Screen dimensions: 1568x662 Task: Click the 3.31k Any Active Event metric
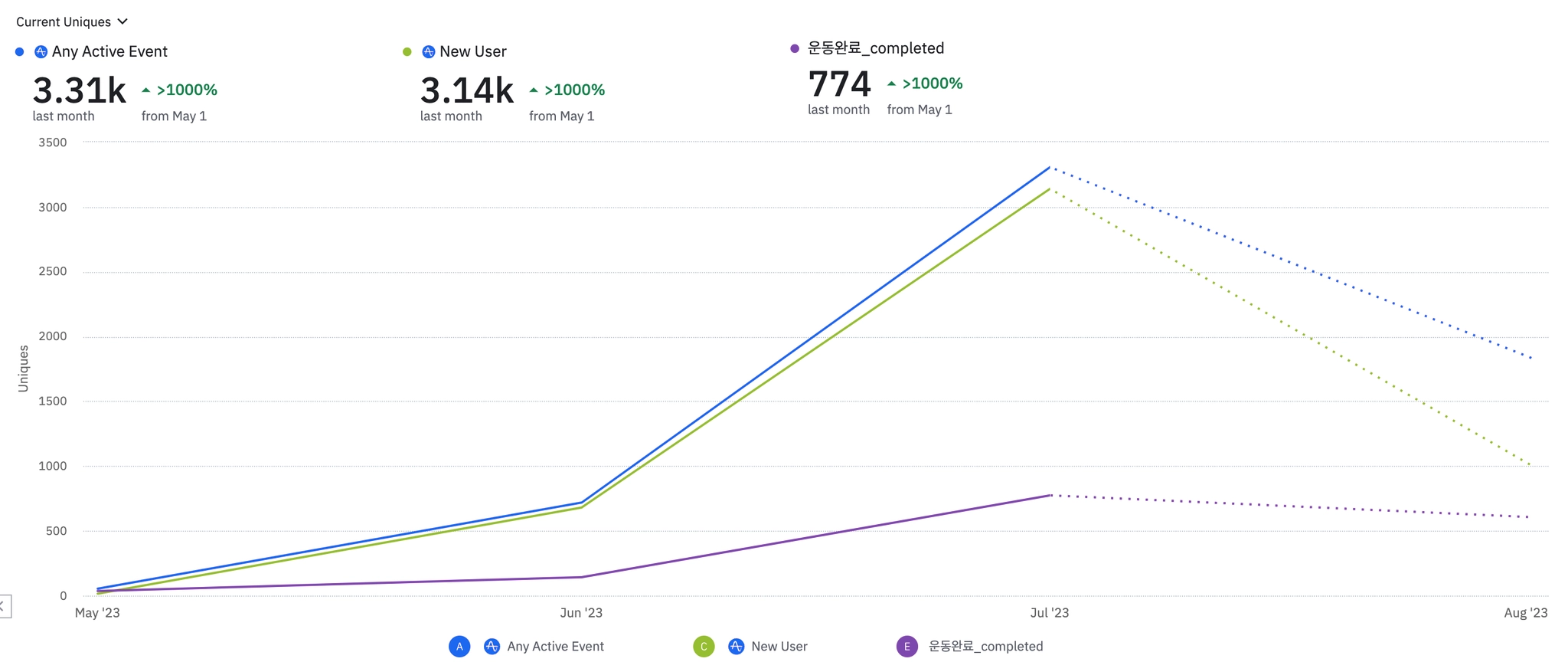(80, 90)
